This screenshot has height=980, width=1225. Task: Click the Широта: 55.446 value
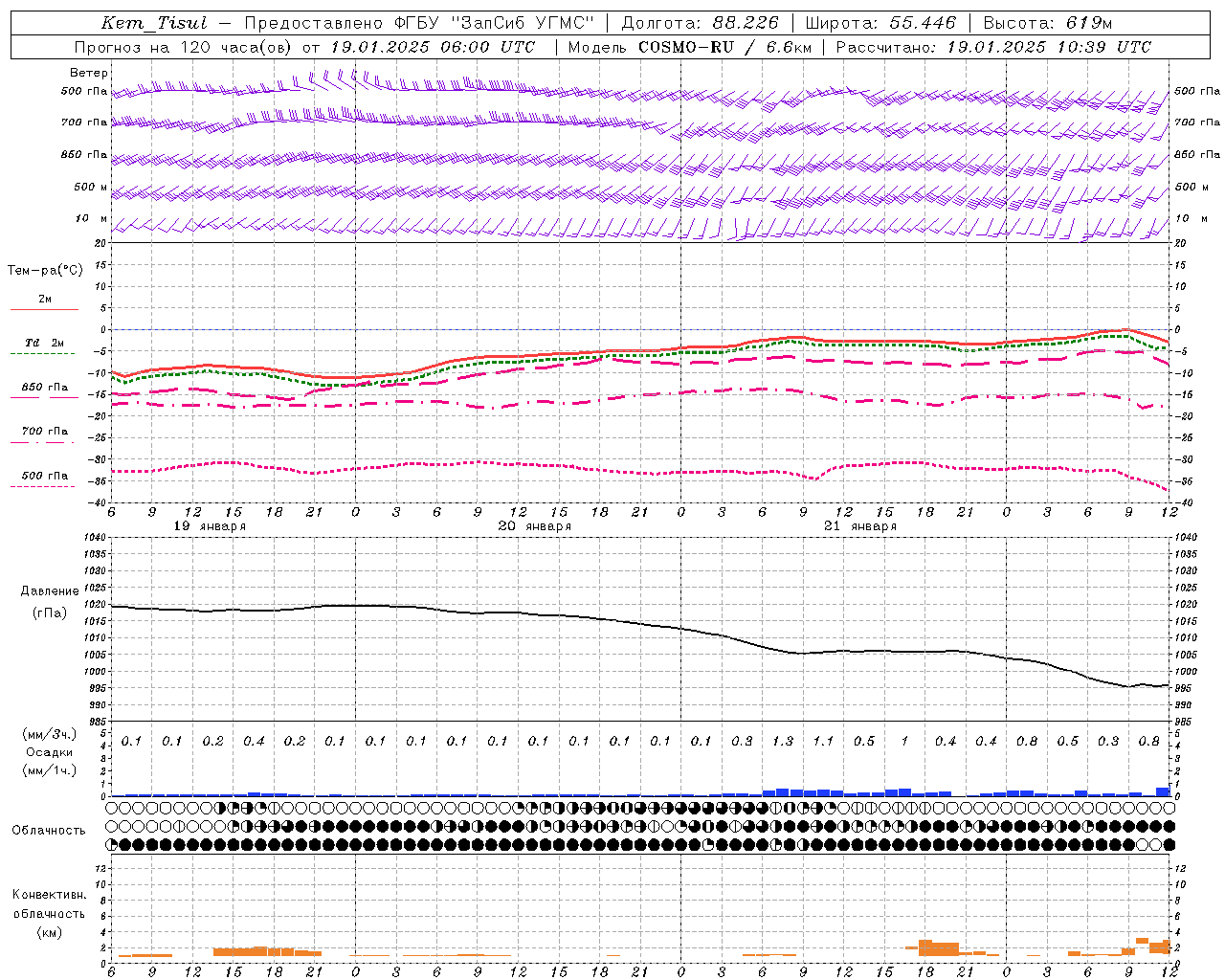[880, 23]
